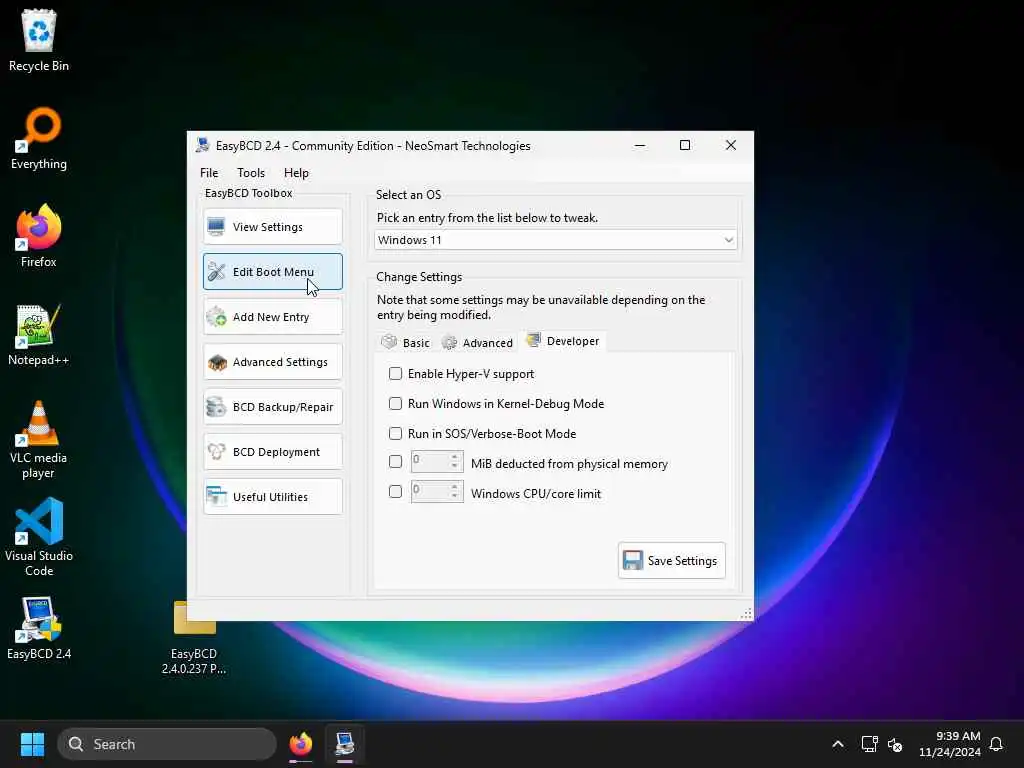The height and width of the screenshot is (768, 1024).
Task: Open the Add New Entry section
Action: click(x=272, y=317)
